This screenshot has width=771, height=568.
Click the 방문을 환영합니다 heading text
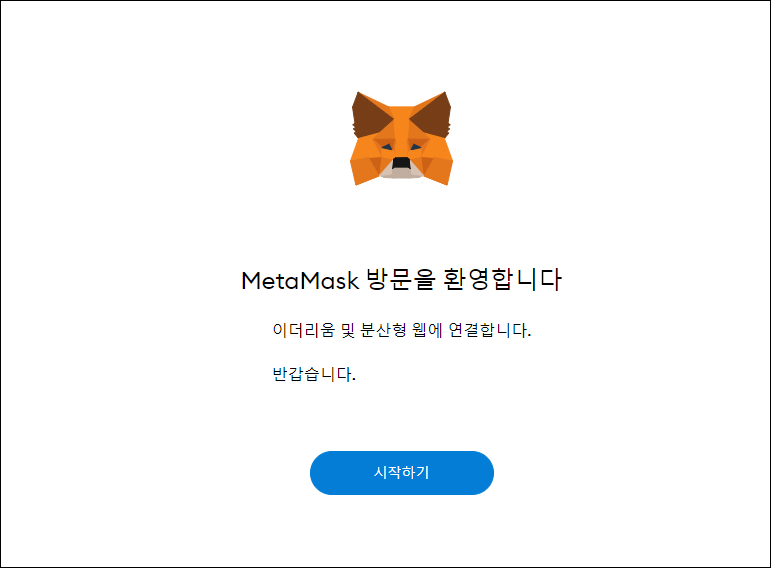(x=464, y=279)
